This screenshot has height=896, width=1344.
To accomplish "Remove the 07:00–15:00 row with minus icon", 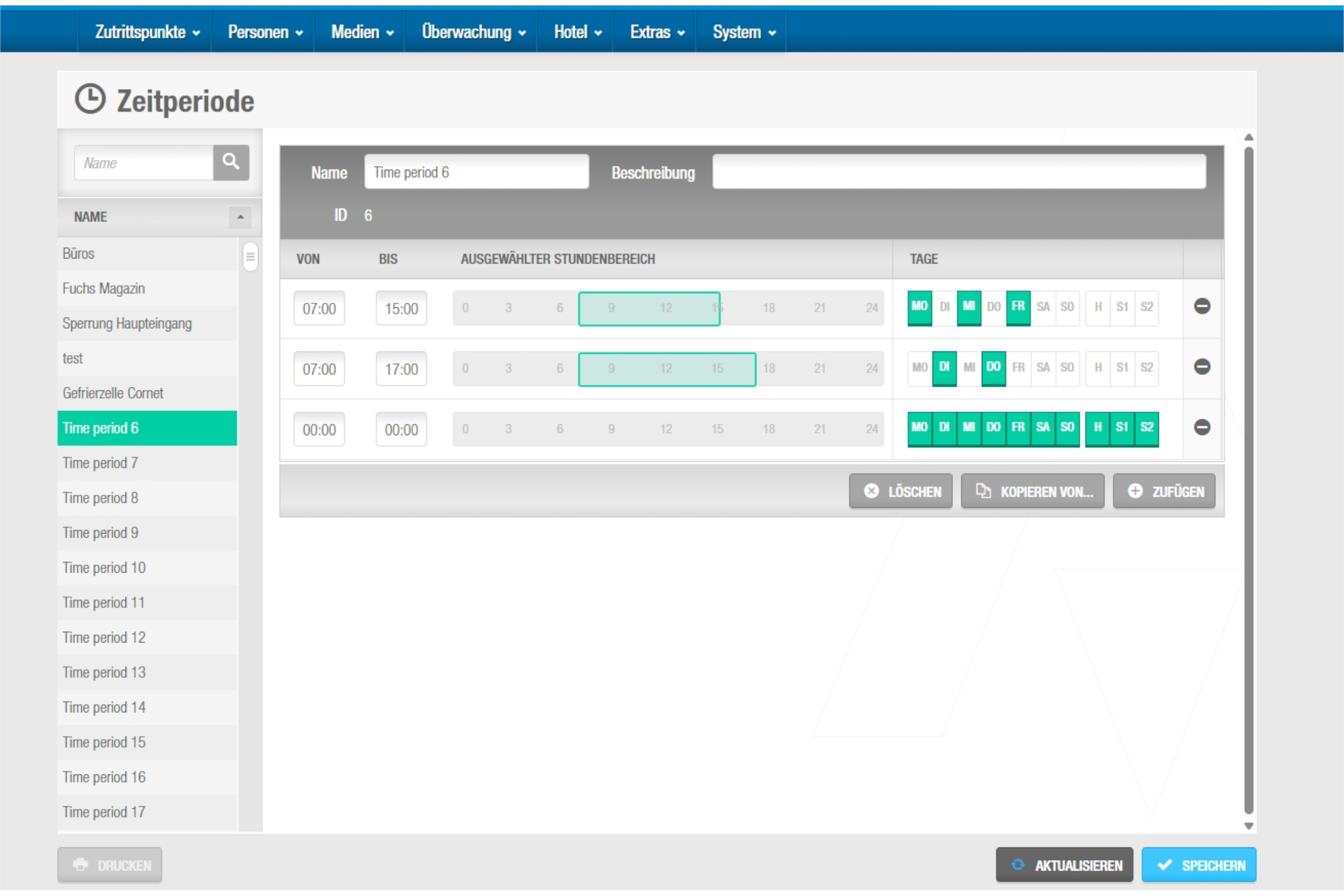I will pos(1201,307).
